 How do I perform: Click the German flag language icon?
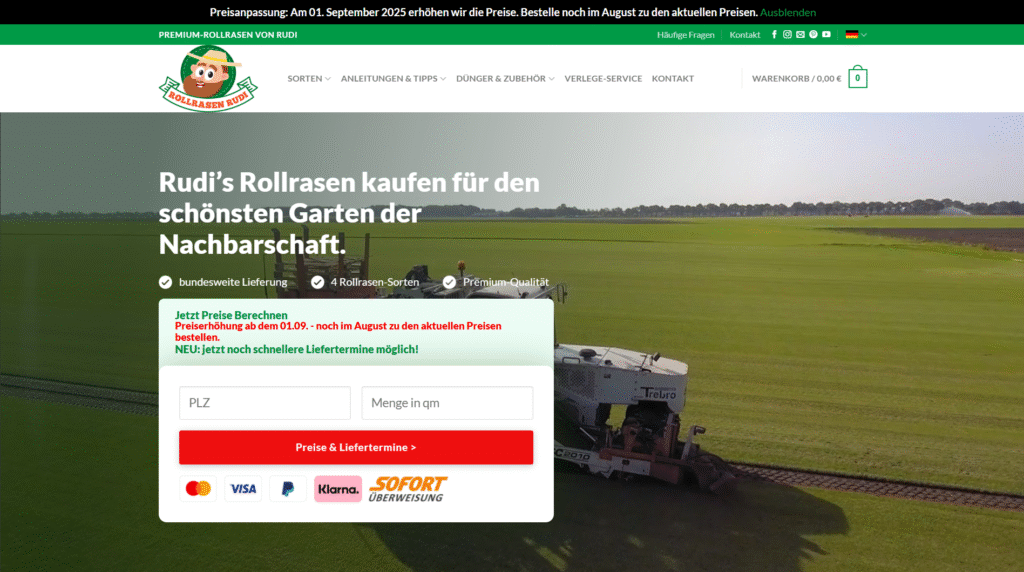[x=852, y=35]
